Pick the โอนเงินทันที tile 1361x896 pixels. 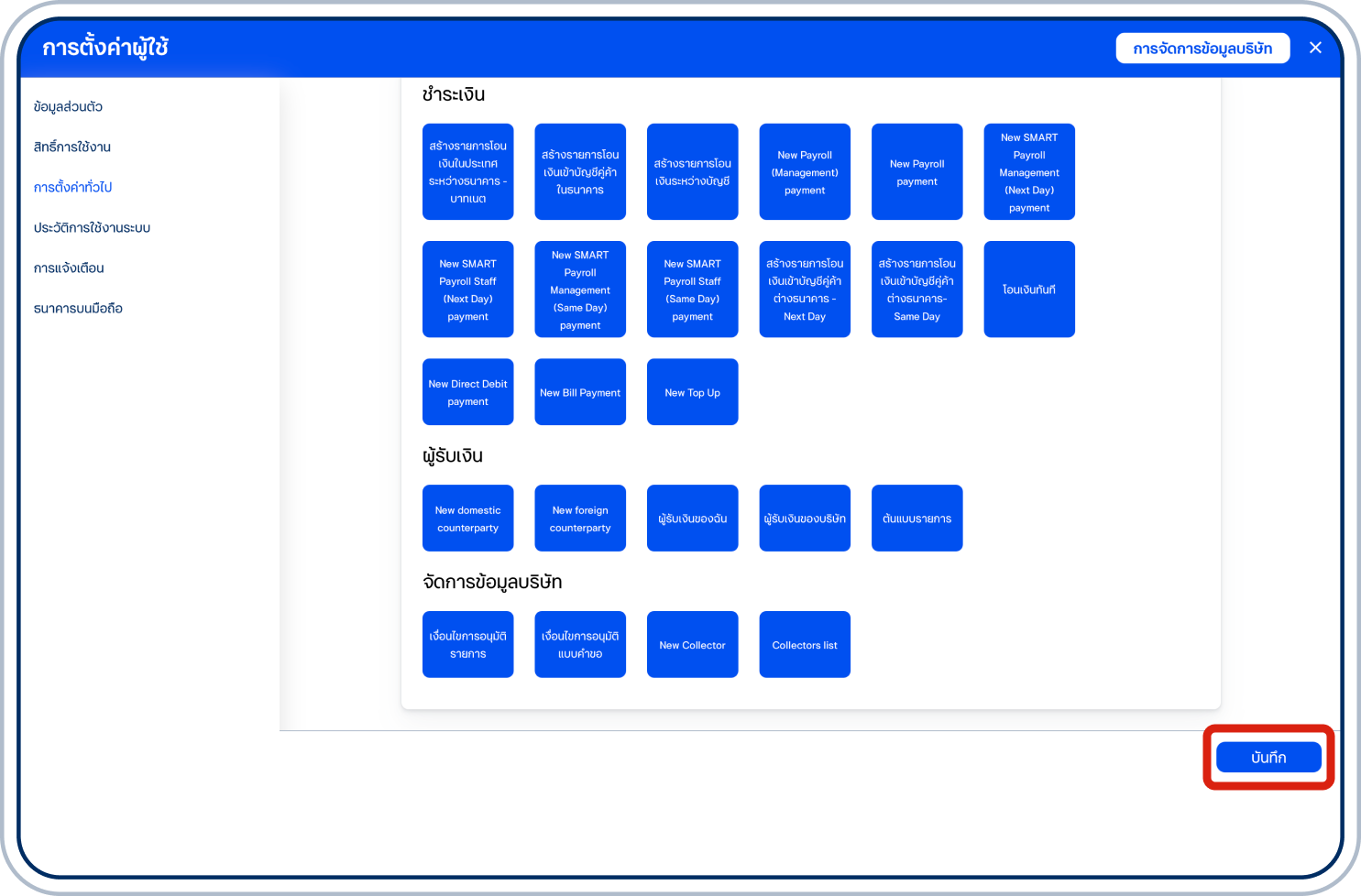point(1028,290)
